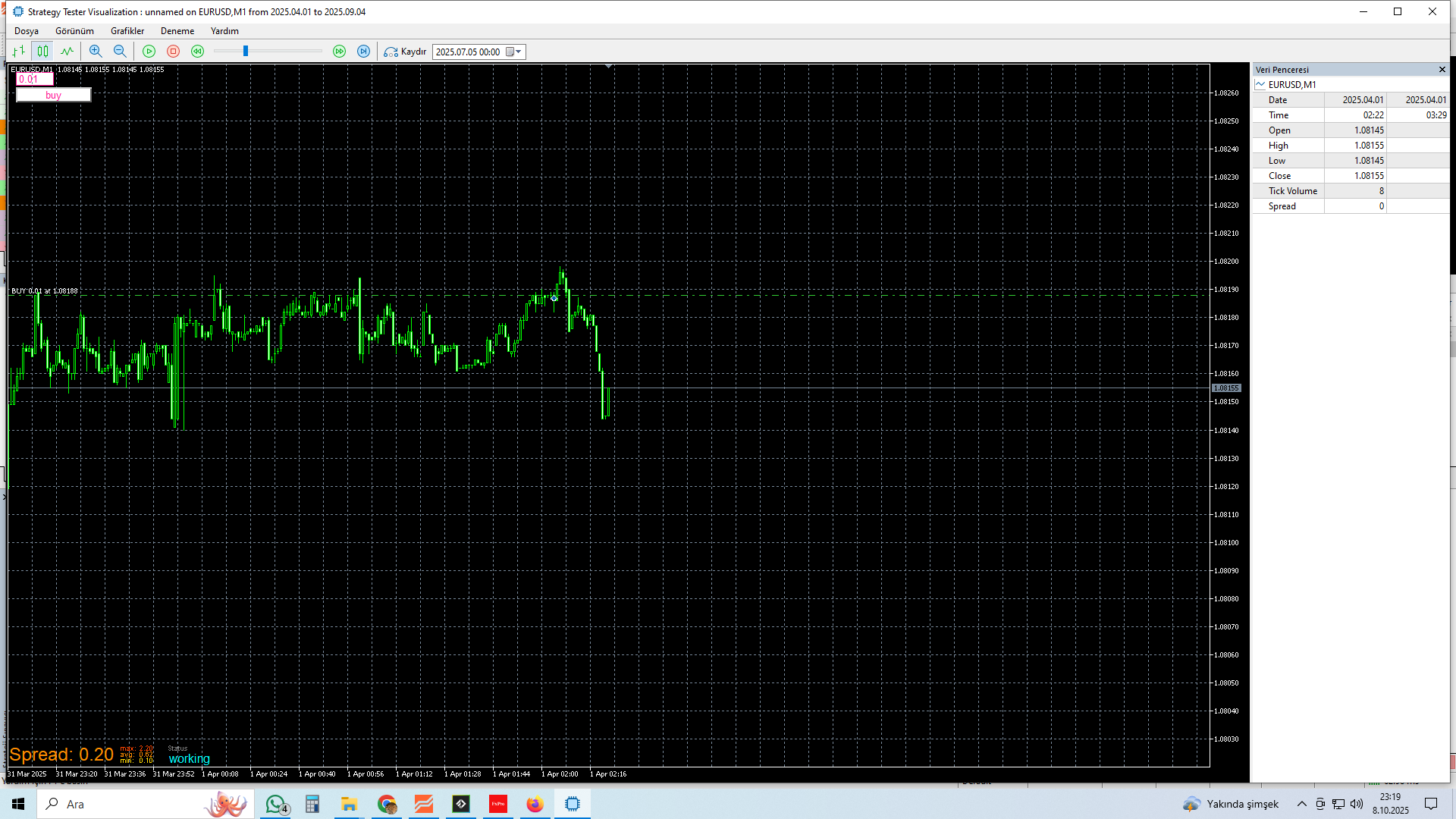Click the Close value 1.08155
The width and height of the screenshot is (1456, 819).
click(x=1369, y=176)
